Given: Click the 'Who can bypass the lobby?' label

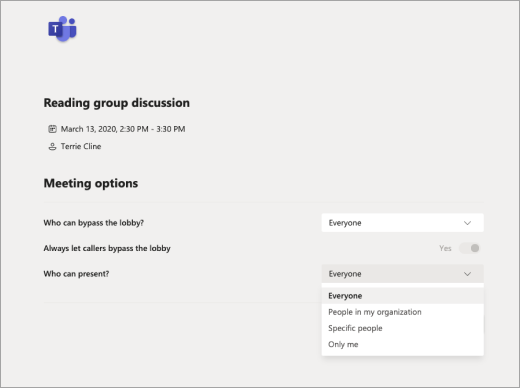Looking at the screenshot, I should click(94, 223).
